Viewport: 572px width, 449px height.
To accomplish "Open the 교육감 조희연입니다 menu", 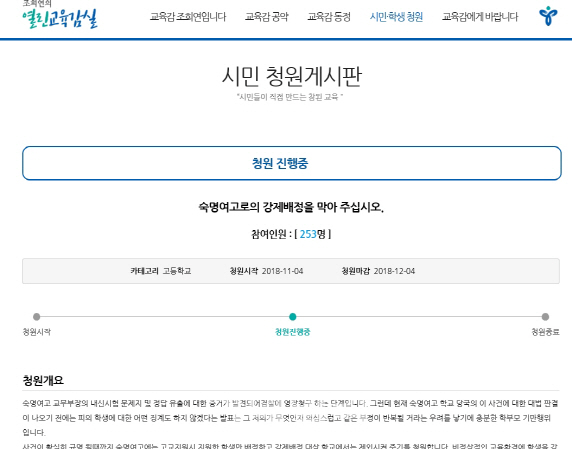I will click(x=188, y=17).
